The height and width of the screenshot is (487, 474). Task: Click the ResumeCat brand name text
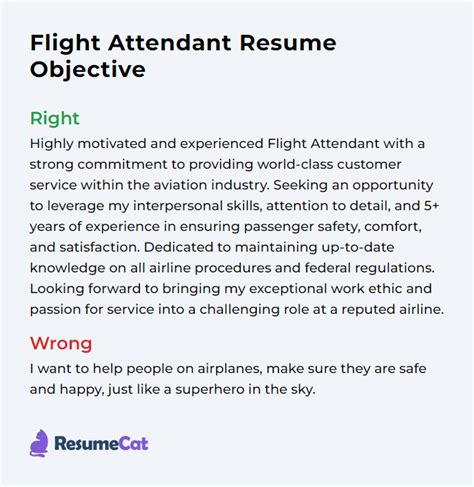point(101,444)
